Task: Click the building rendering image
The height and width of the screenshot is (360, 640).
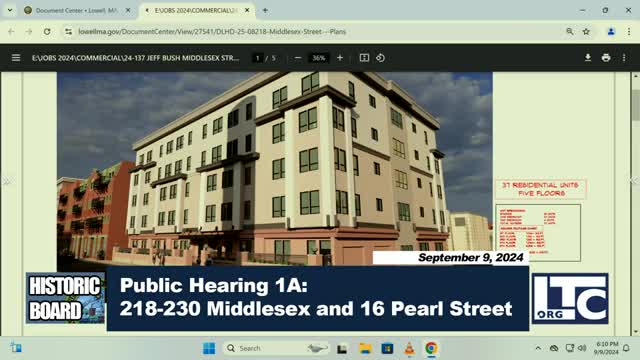Action: tap(275, 169)
